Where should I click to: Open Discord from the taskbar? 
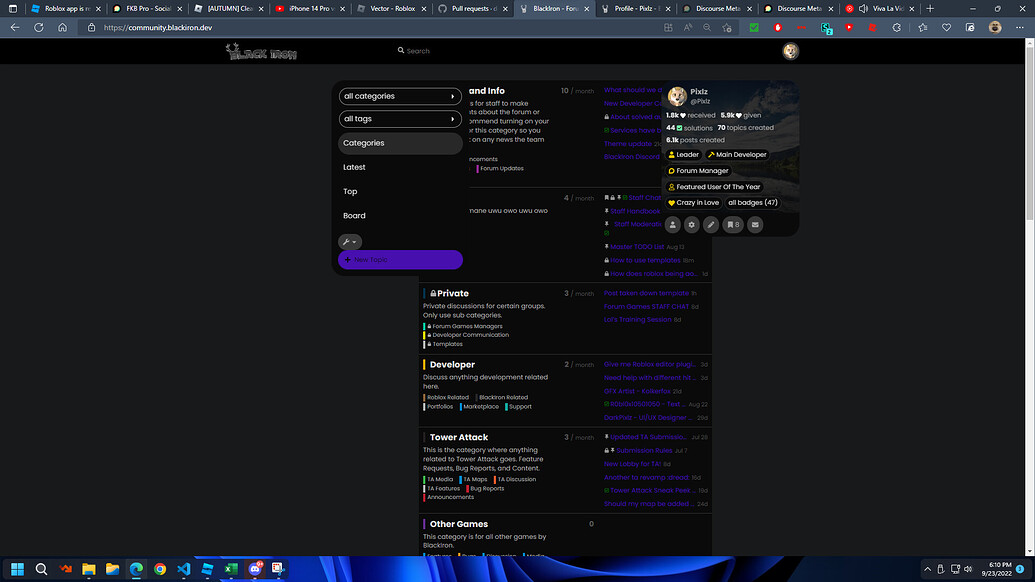click(254, 569)
